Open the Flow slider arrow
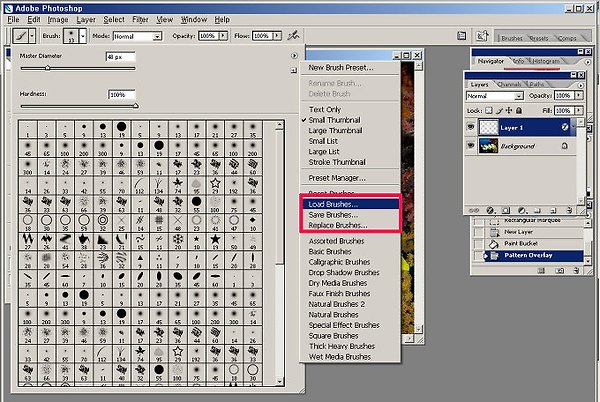 (x=277, y=36)
